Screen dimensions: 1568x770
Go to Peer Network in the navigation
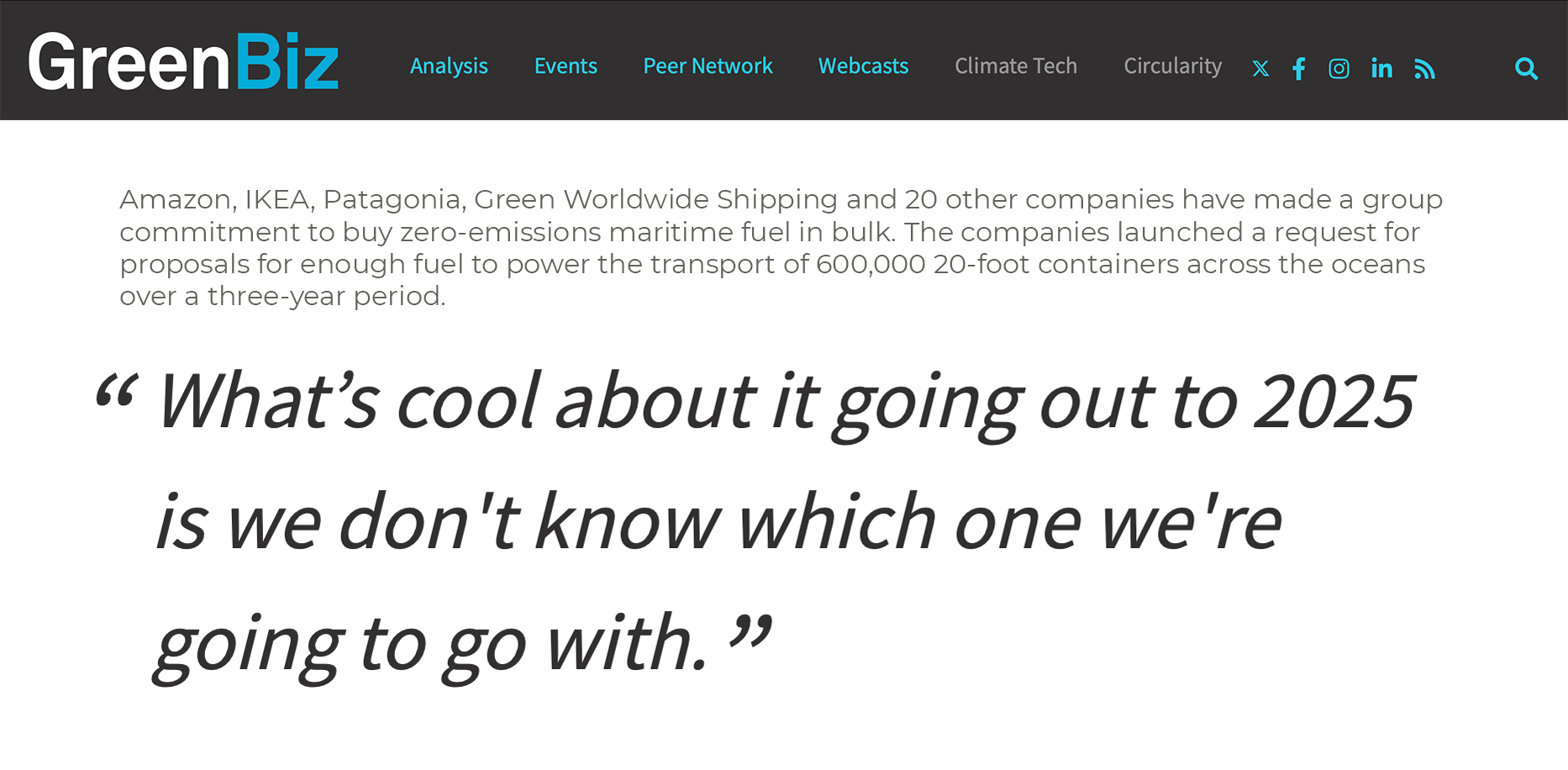point(708,66)
